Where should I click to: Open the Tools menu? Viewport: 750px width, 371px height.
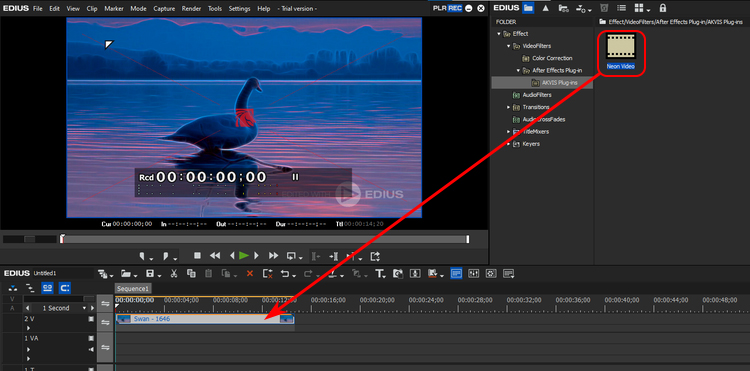[x=215, y=9]
